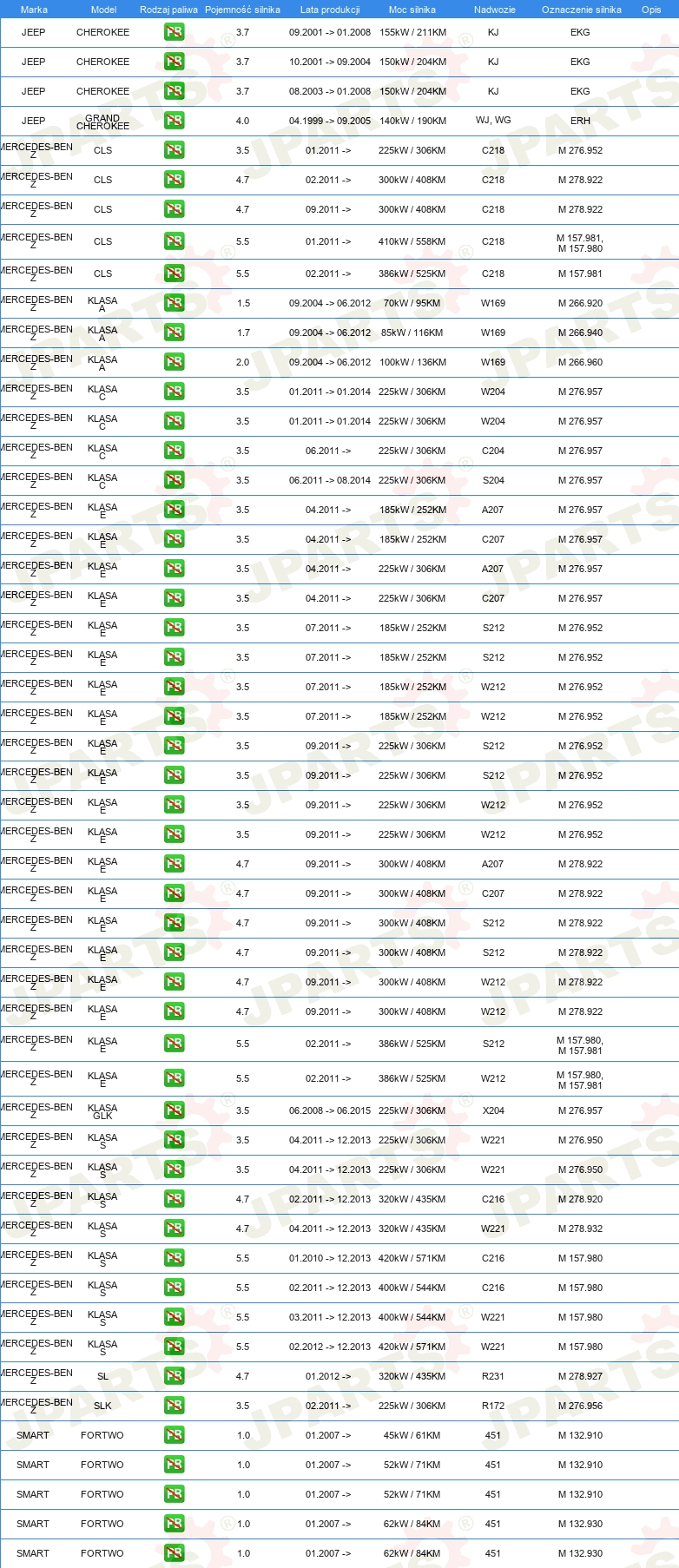This screenshot has height=1568, width=679.
Task: Click fuel icon in Klasa C S204 row
Action: tap(174, 480)
